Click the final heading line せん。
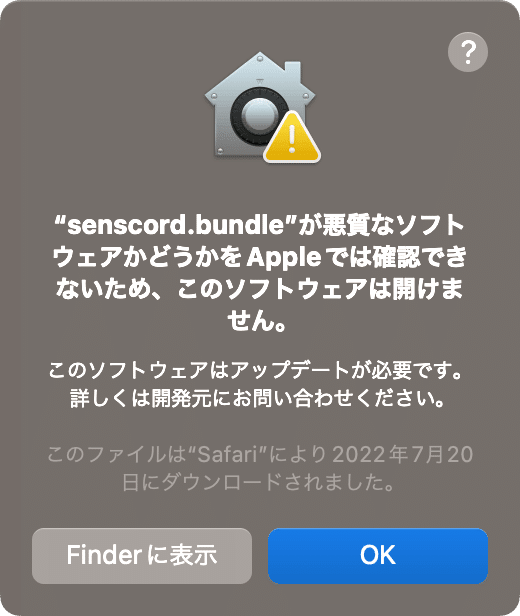 coord(257,321)
